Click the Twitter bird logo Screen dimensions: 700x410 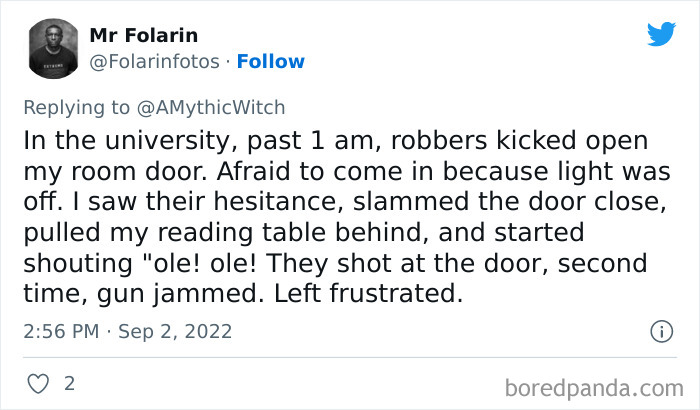click(x=660, y=36)
